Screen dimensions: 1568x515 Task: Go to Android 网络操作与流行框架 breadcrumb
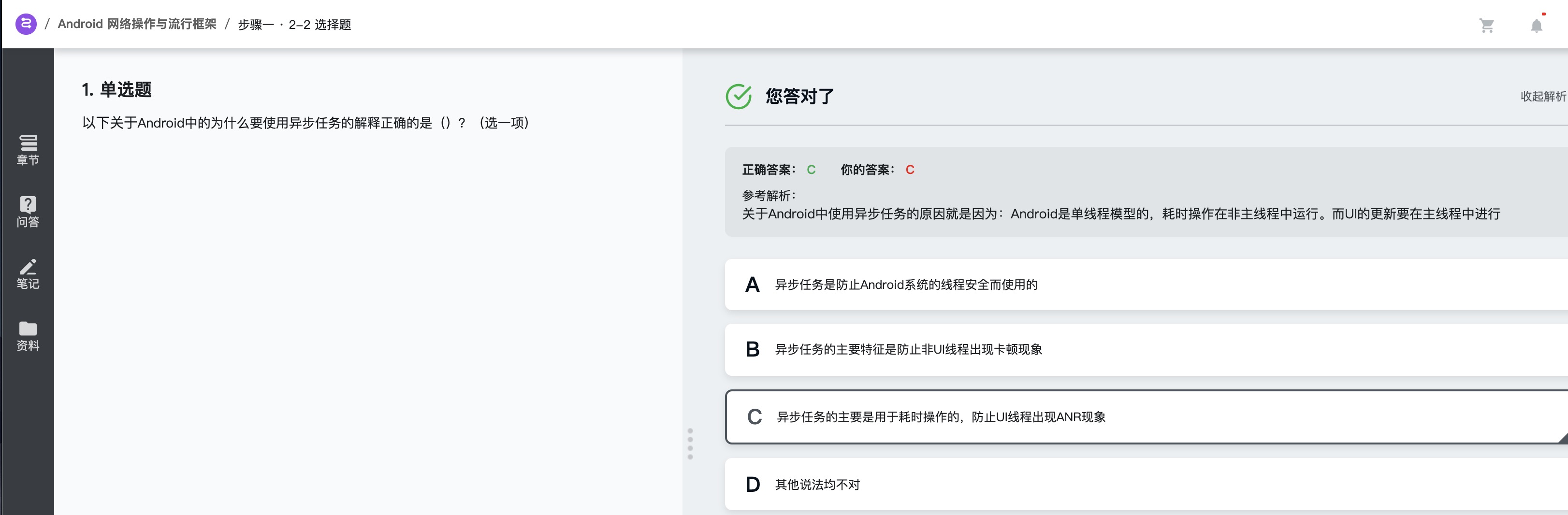(x=137, y=24)
